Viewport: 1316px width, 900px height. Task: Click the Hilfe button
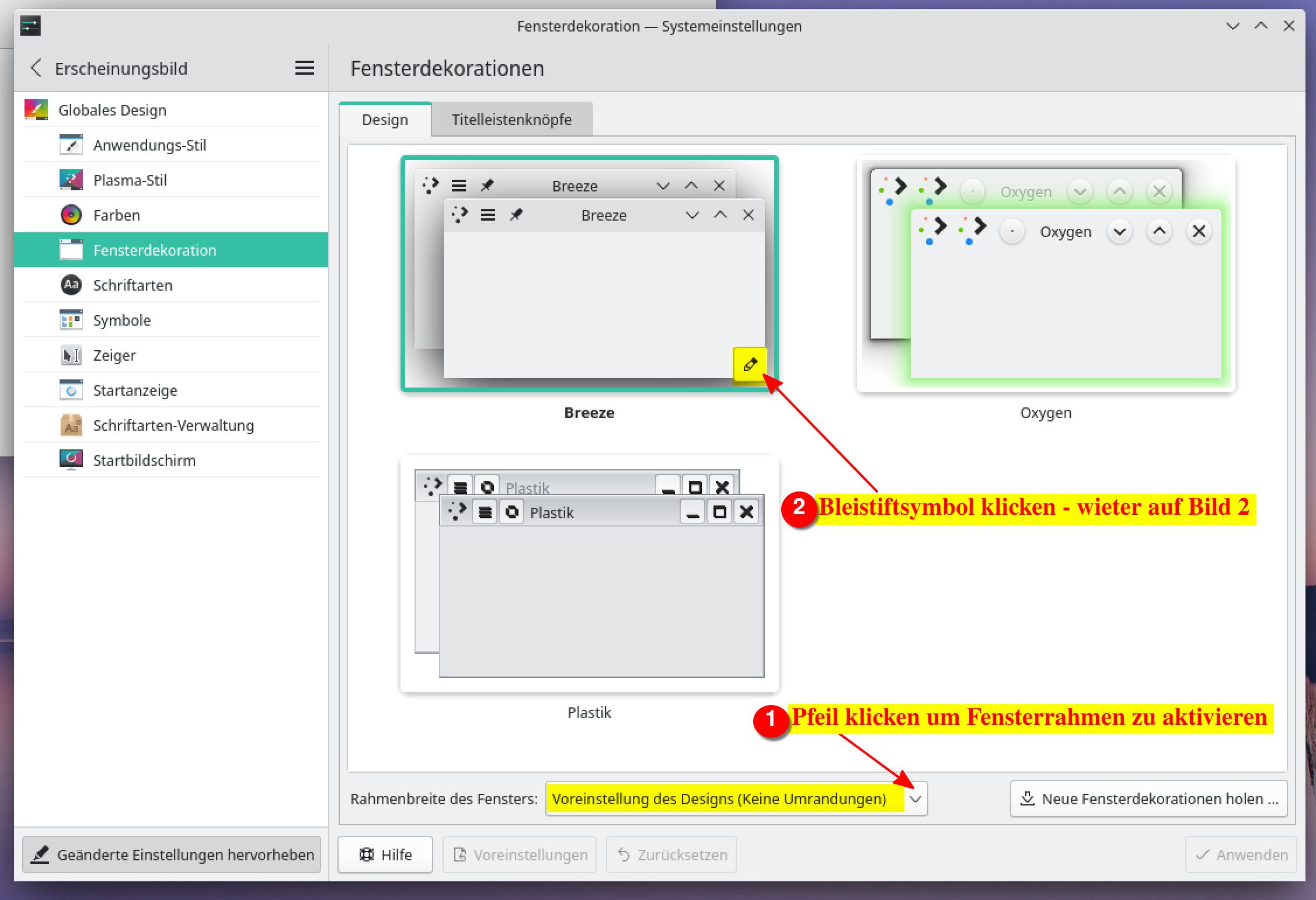(385, 854)
